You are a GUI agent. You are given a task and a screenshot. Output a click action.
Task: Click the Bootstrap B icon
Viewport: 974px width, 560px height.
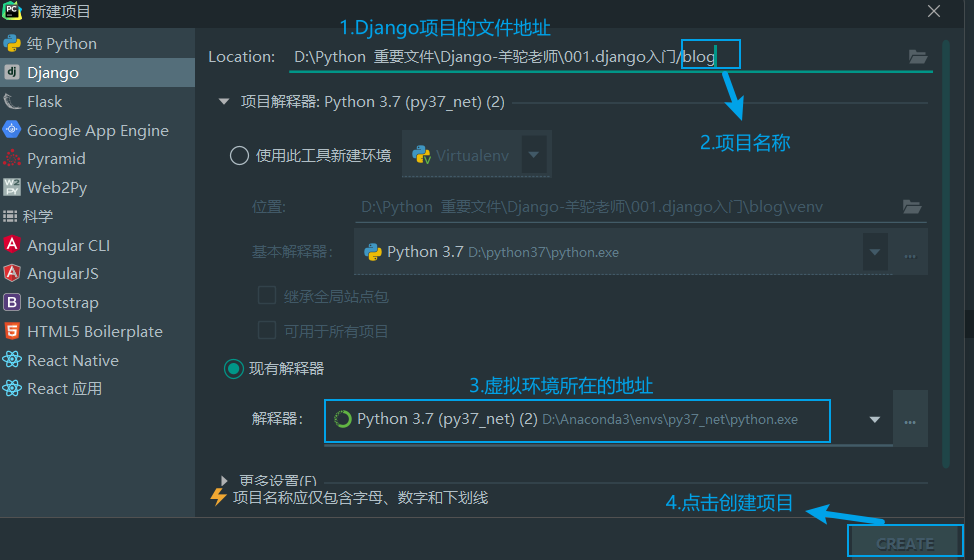pos(12,302)
